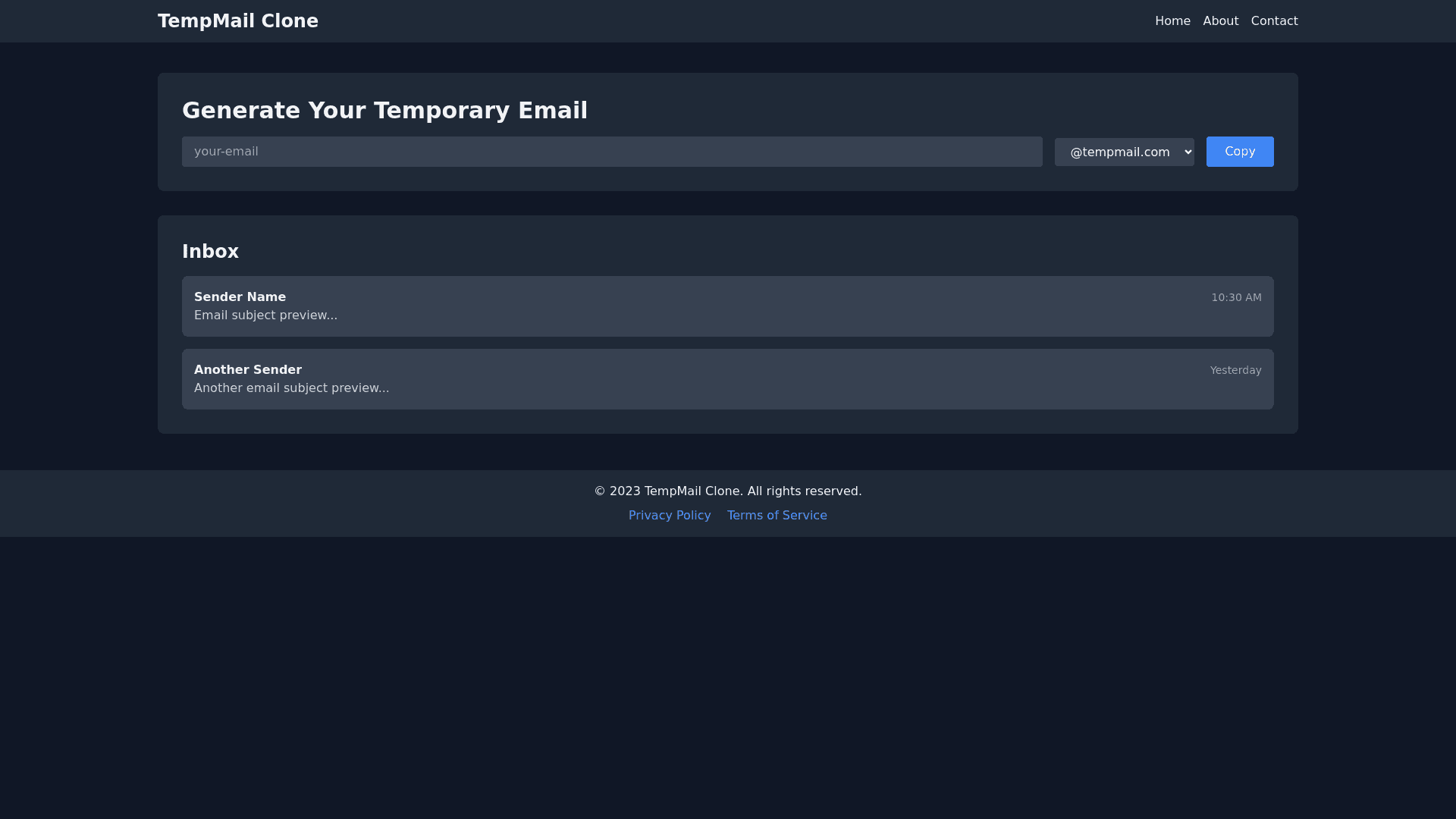Click the 'Another Sender' bold label
This screenshot has width=1456, height=819.
tap(247, 370)
